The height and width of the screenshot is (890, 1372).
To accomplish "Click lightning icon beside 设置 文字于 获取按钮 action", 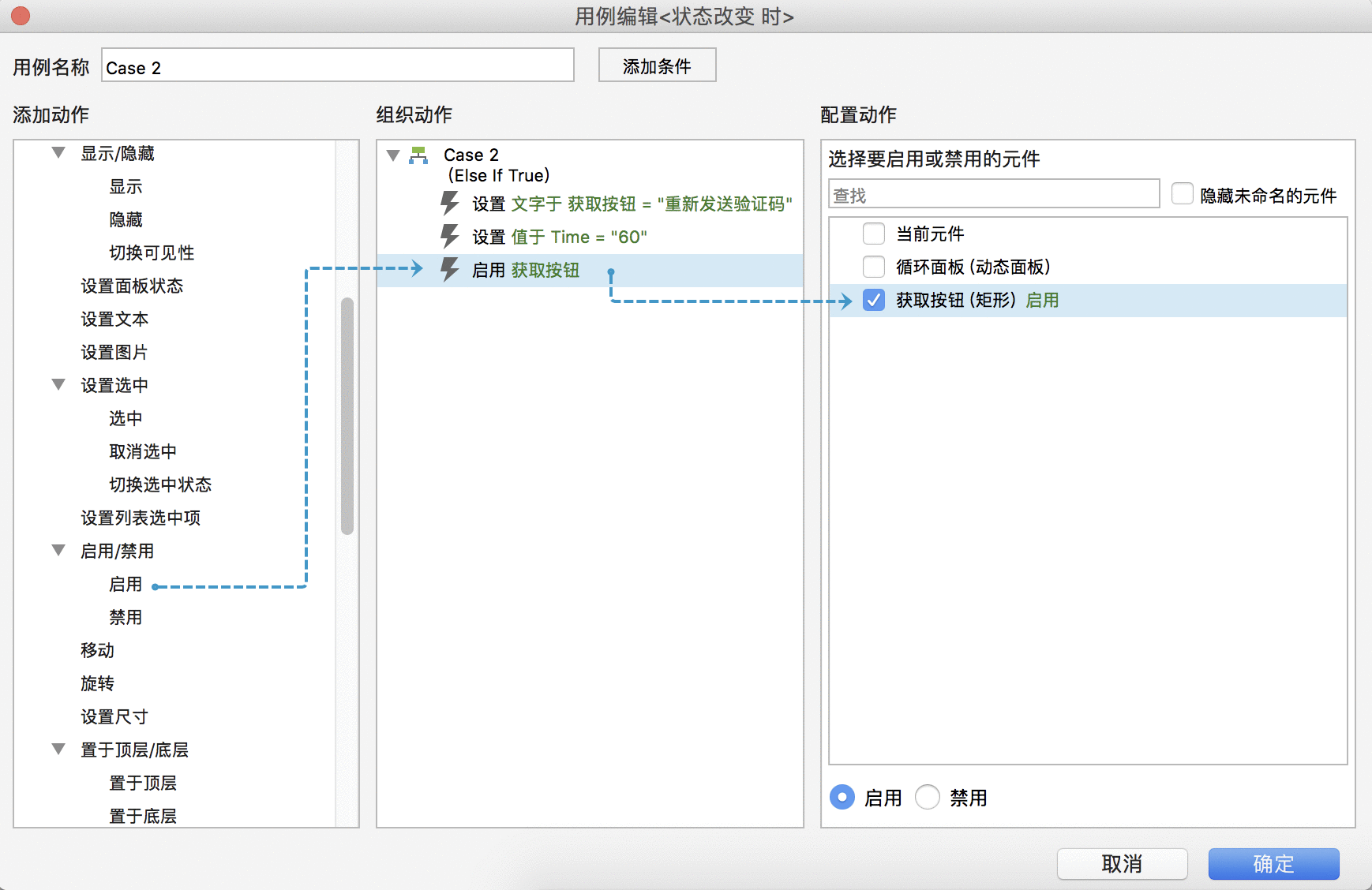I will click(x=449, y=204).
